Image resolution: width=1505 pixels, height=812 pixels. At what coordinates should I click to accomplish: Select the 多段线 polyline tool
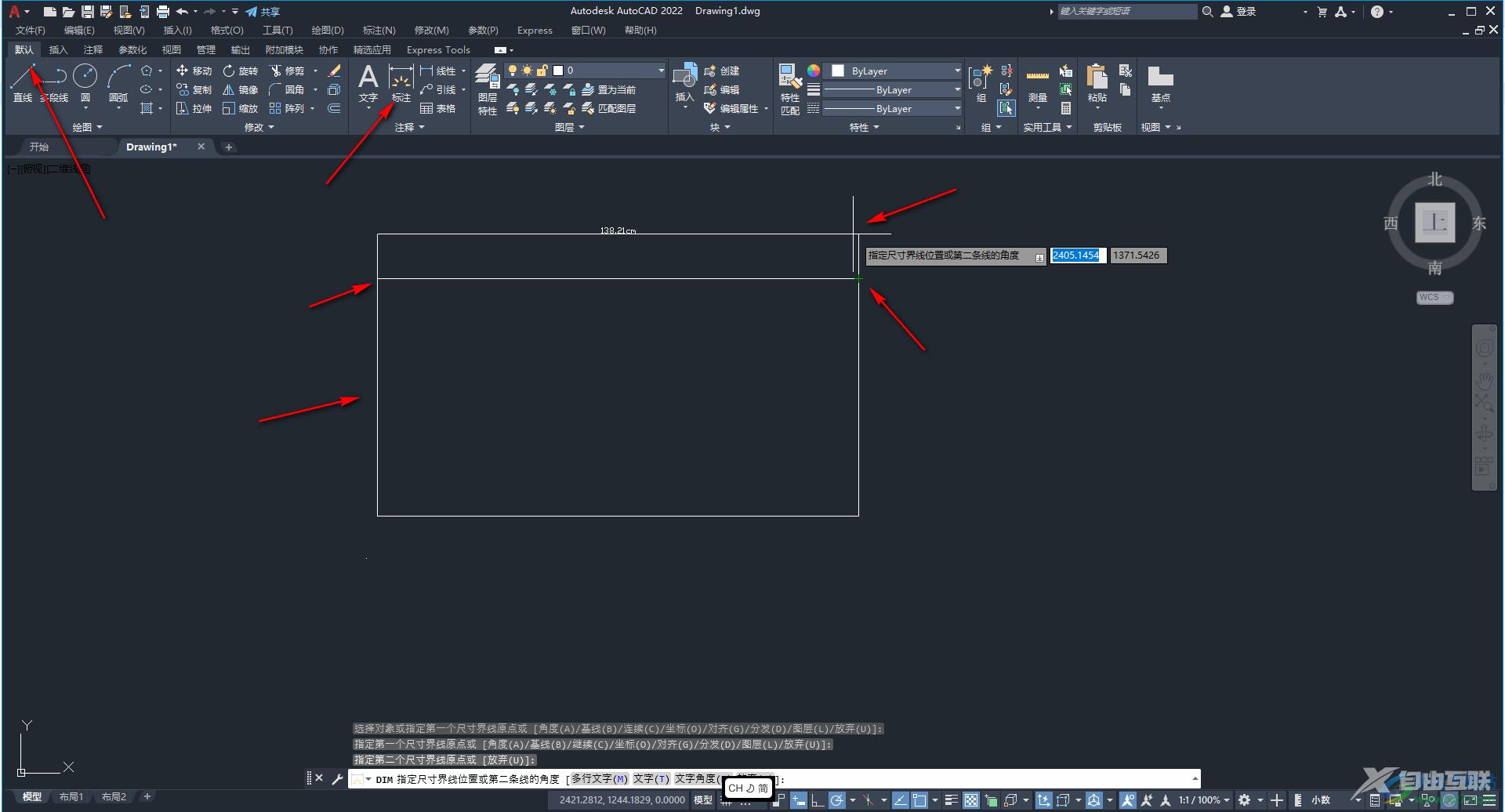point(55,84)
